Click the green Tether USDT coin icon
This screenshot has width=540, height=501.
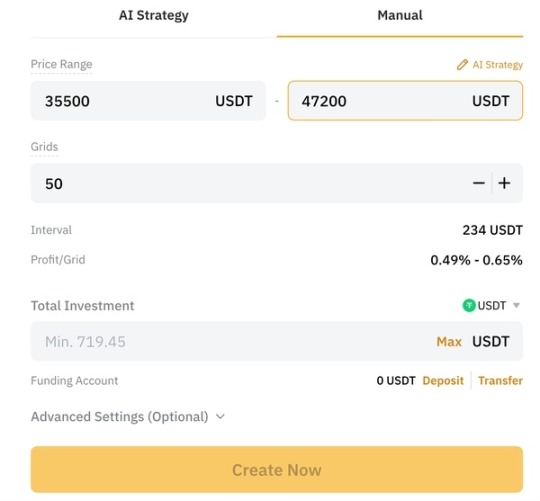[x=469, y=305]
